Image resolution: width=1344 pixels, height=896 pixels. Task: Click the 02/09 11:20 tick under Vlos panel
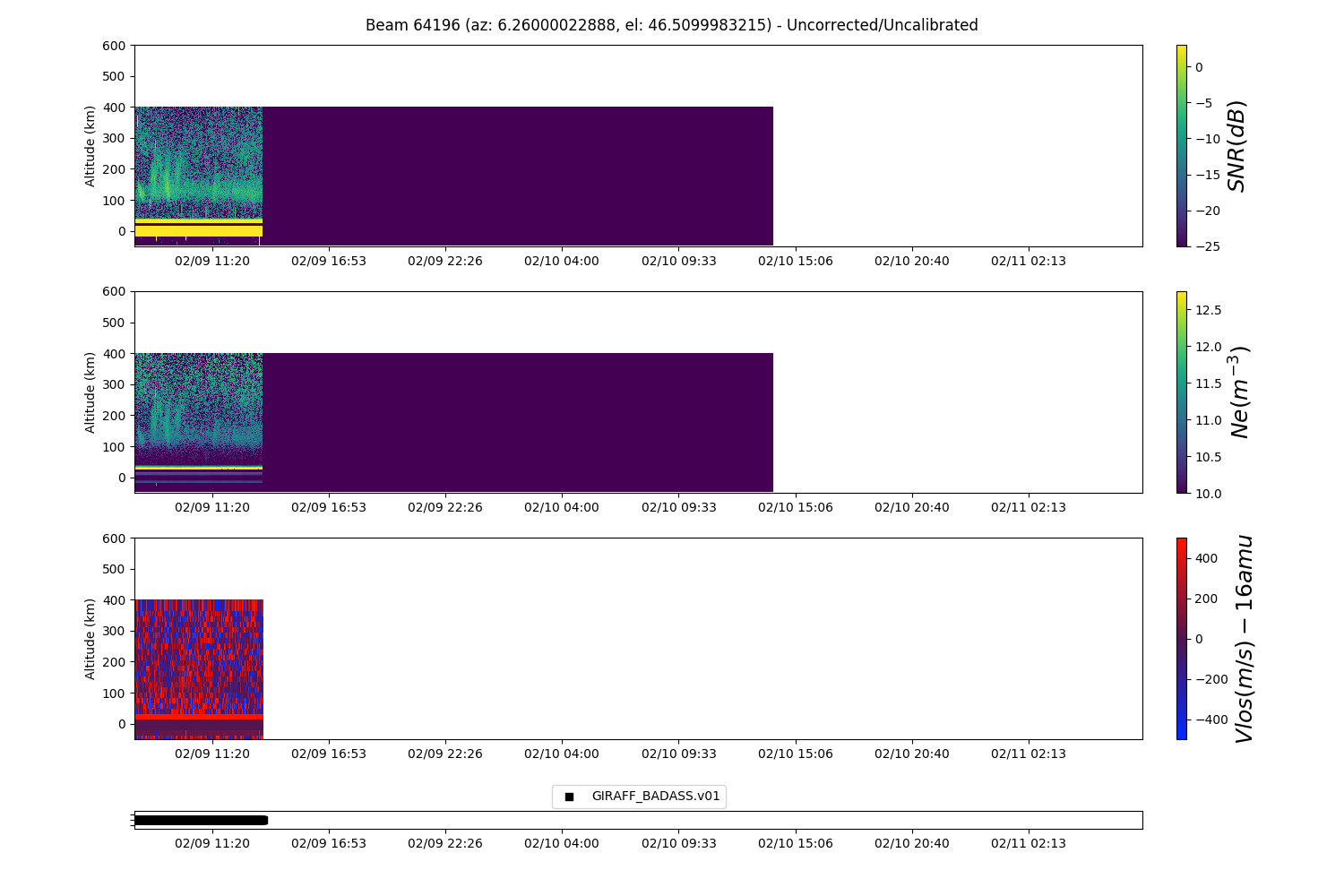click(212, 754)
